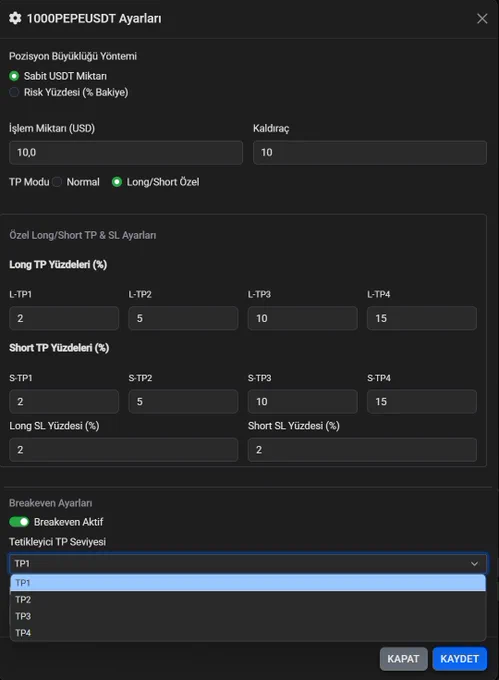
Task: Click the L-TP2 percentage field
Action: [x=183, y=318]
